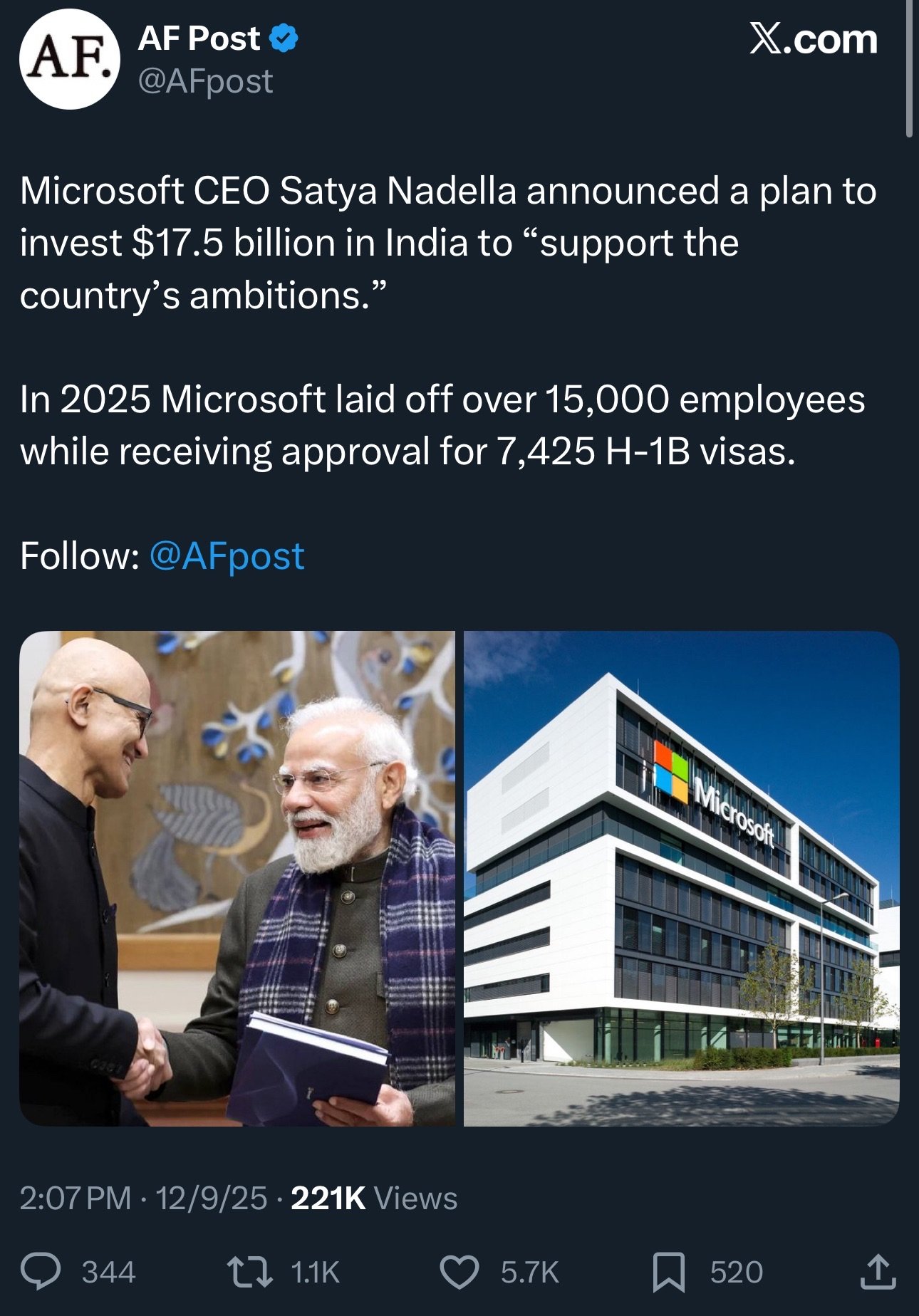The height and width of the screenshot is (1316, 919).
Task: Click the AF Post display name
Action: (199, 38)
